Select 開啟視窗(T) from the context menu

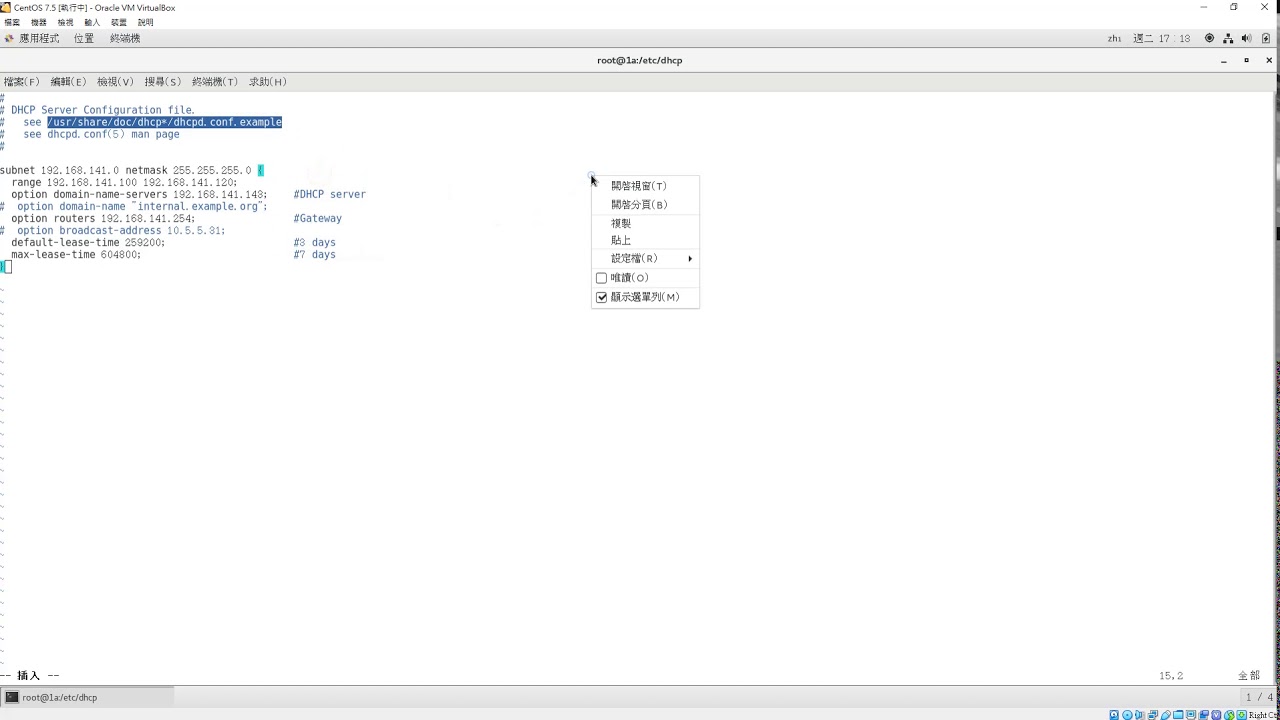[x=645, y=186]
